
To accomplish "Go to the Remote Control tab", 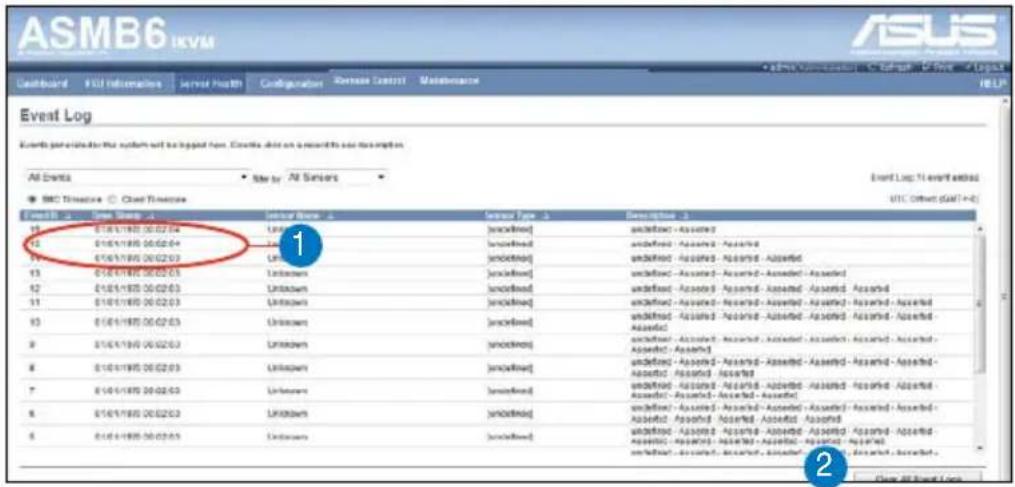I will click(370, 80).
